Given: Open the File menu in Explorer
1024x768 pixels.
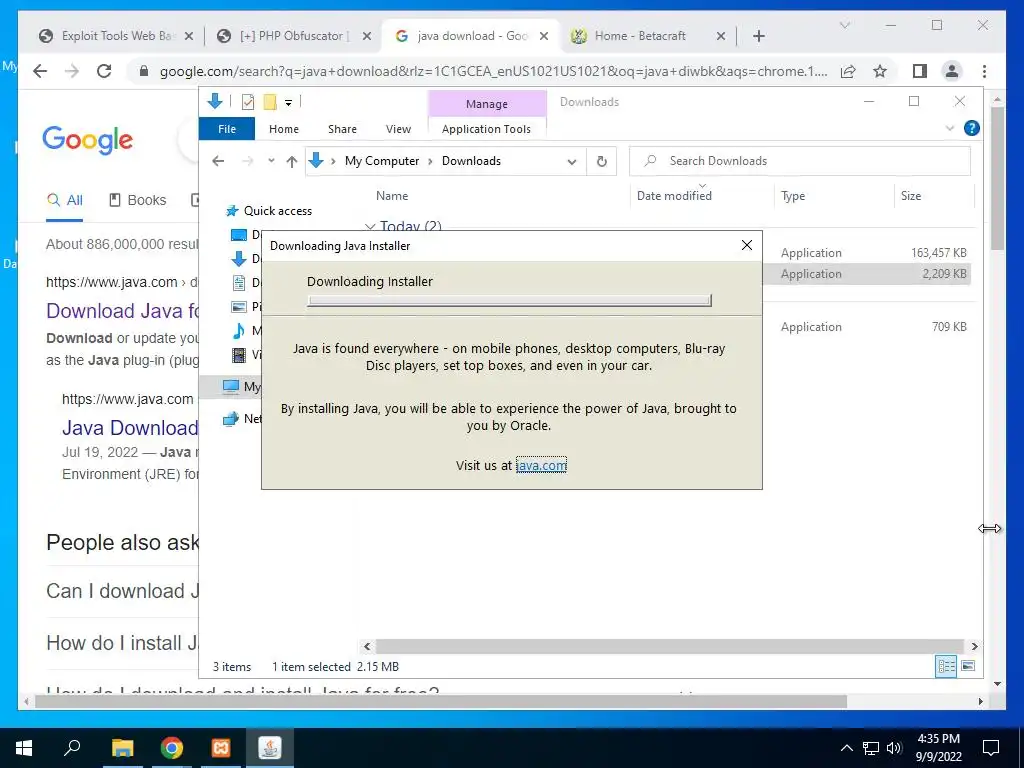Looking at the screenshot, I should (227, 129).
